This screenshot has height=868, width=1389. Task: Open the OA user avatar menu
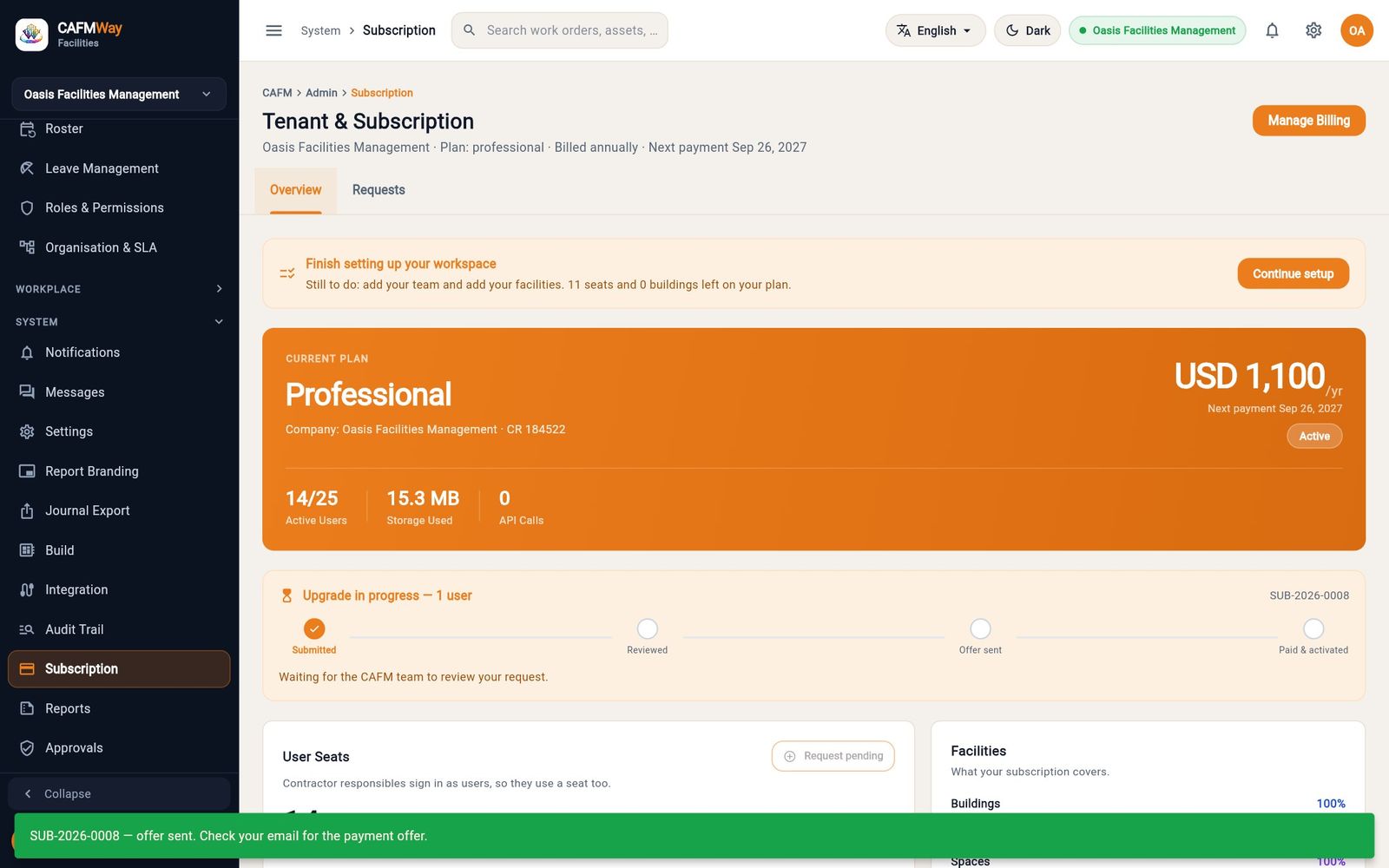tap(1357, 30)
